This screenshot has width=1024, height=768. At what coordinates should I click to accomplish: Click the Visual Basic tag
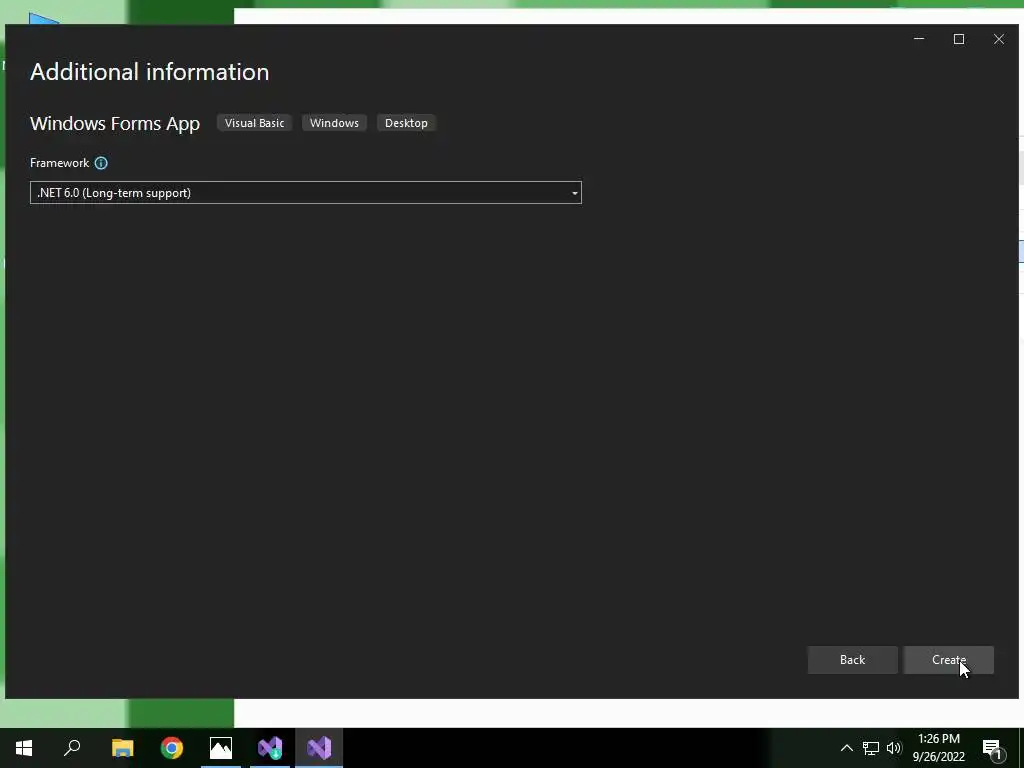pyautogui.click(x=255, y=123)
